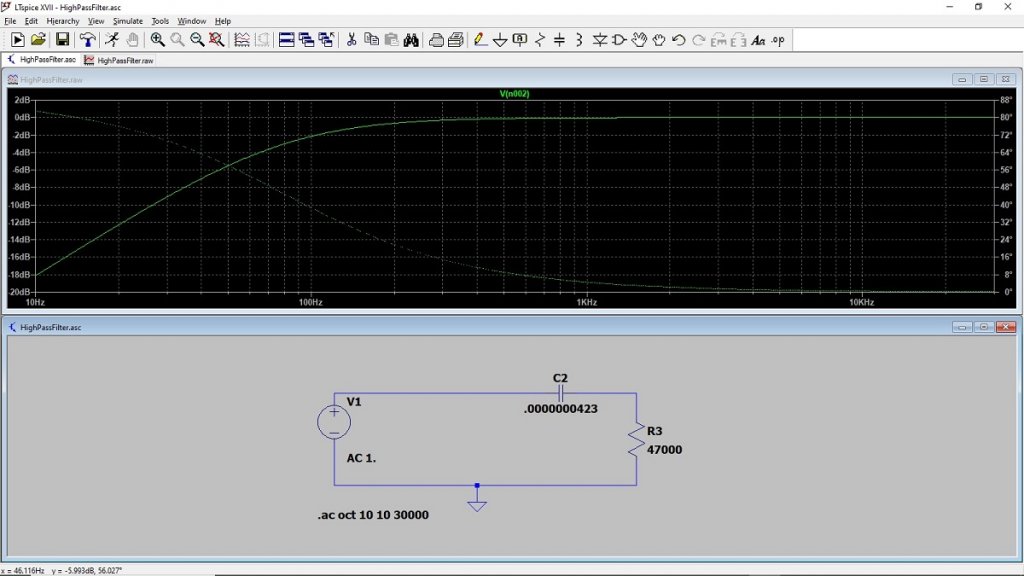Click the V(n002) trace label
The width and height of the screenshot is (1024, 576).
click(x=514, y=93)
